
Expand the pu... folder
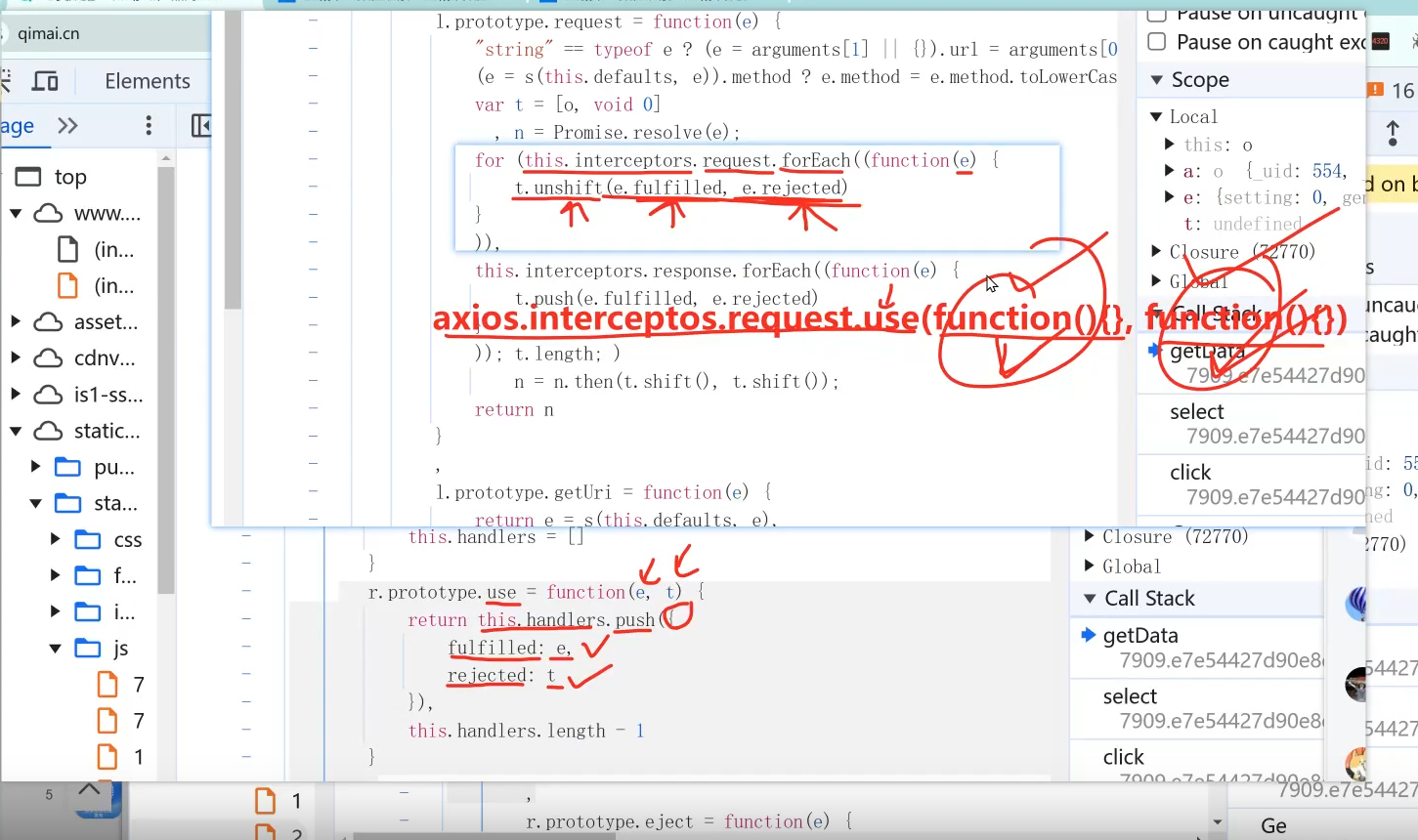[35, 467]
